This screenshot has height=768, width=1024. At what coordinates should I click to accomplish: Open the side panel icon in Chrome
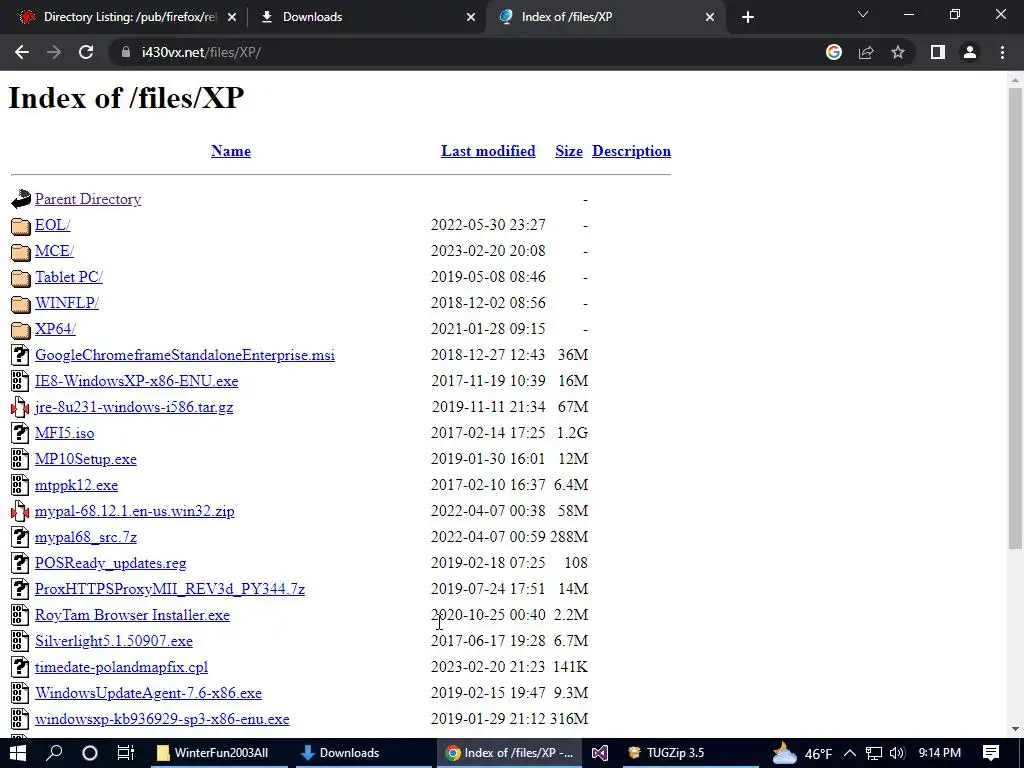click(938, 52)
